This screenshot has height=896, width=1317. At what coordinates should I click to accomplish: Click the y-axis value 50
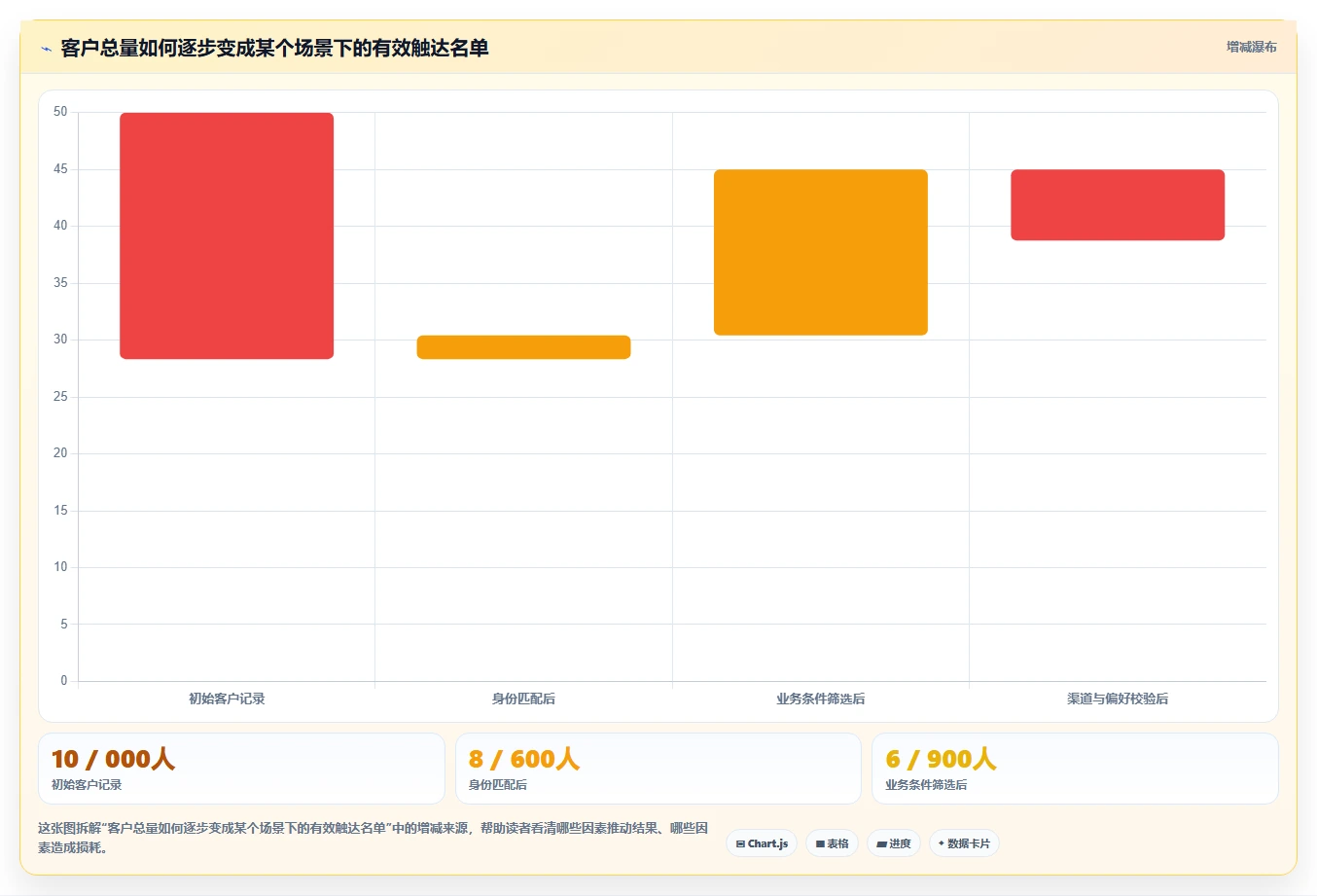point(60,112)
